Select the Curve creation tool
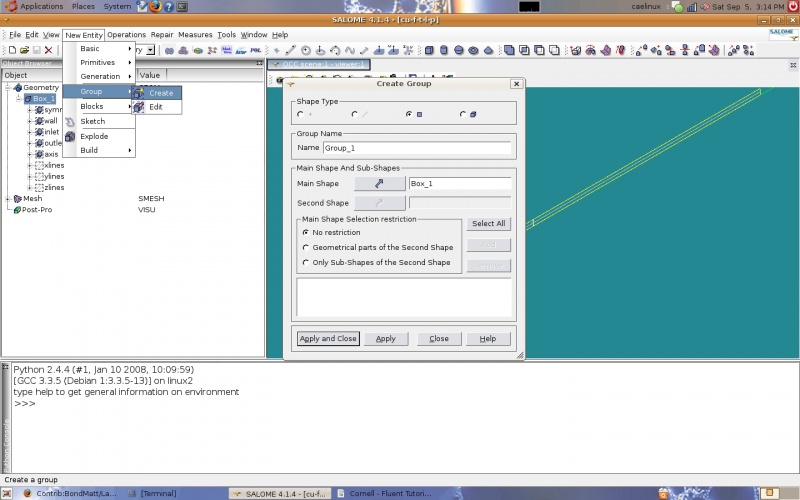Screen dimensions: 800x500 tap(349, 51)
